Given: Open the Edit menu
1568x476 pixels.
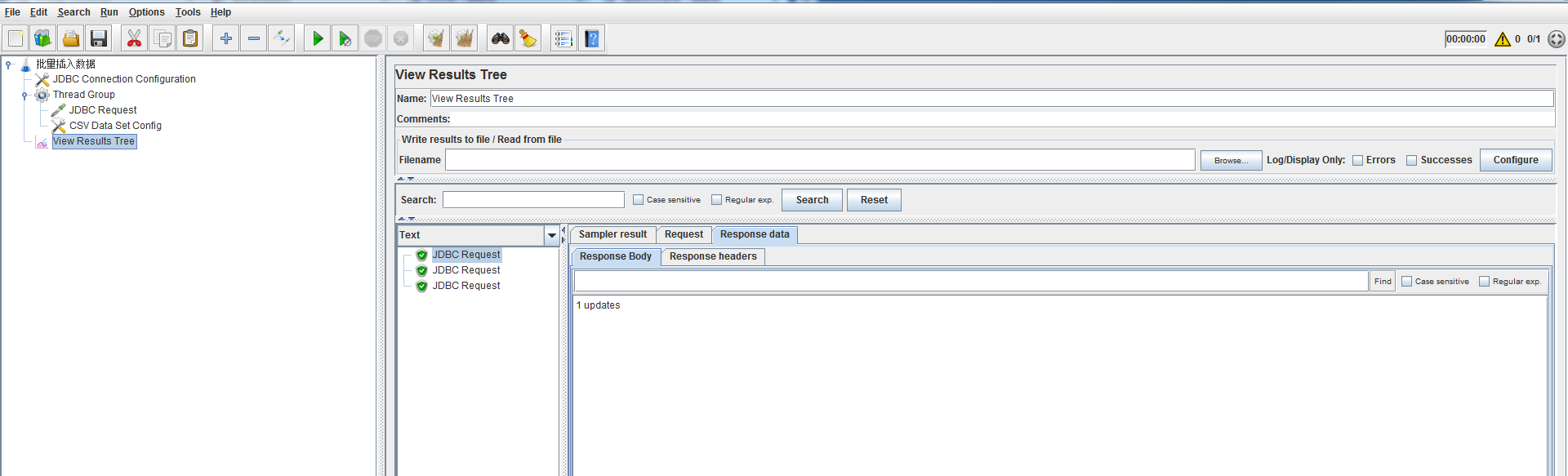Looking at the screenshot, I should point(38,12).
